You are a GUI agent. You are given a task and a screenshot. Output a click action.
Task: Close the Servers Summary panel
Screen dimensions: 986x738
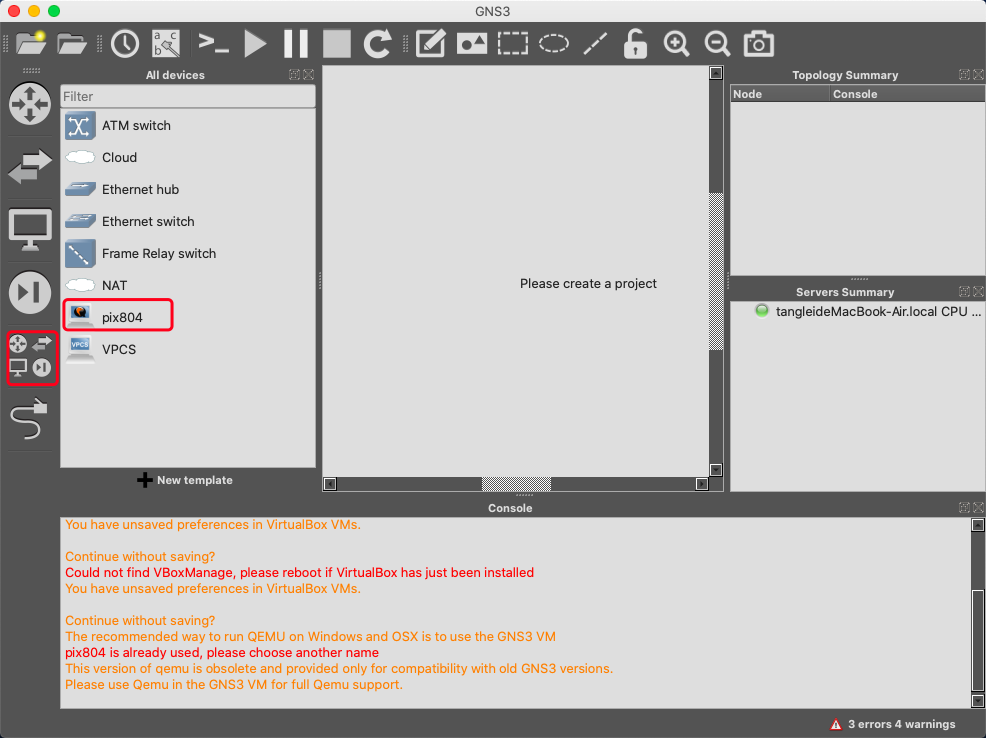click(x=978, y=292)
